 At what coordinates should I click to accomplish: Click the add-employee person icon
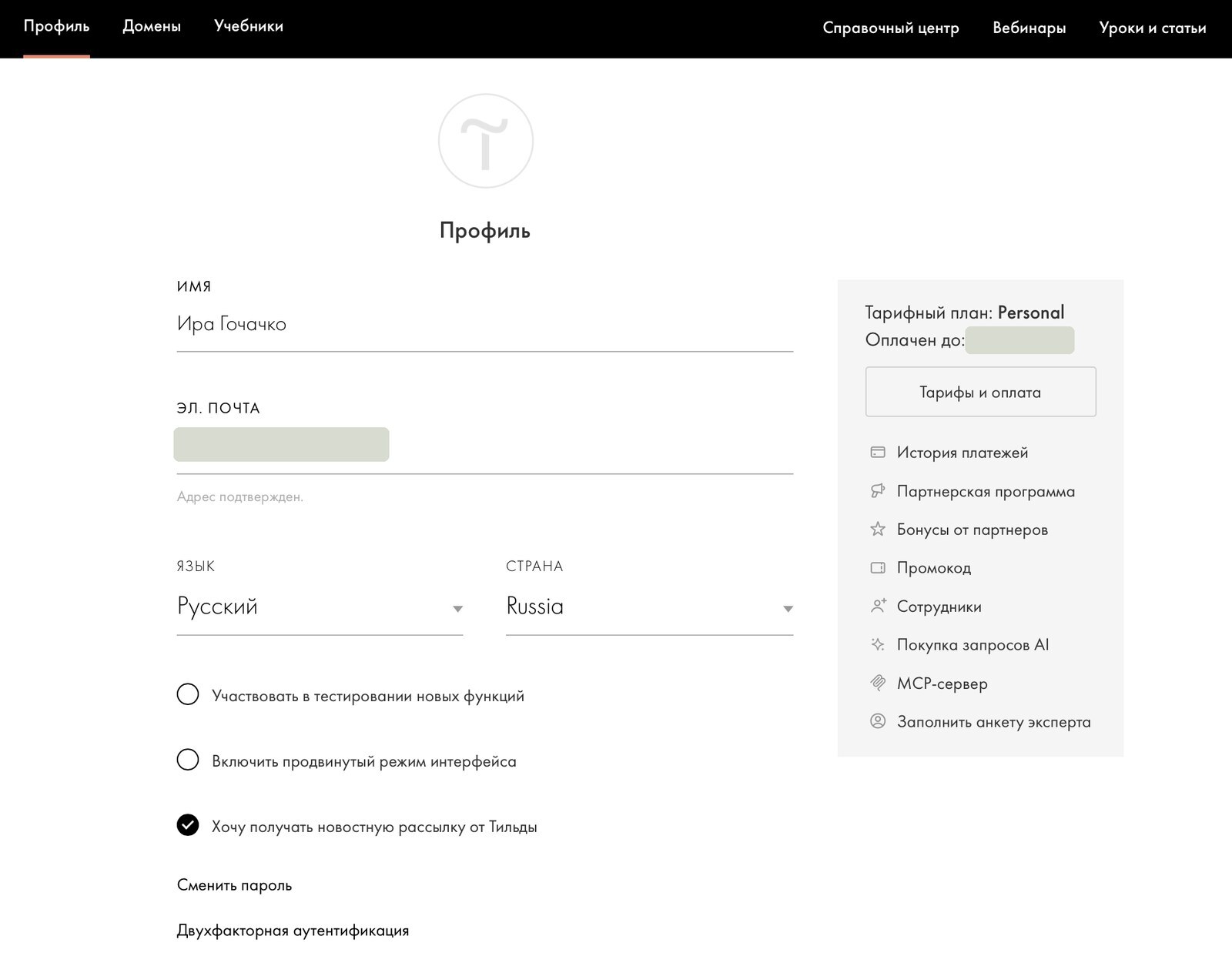click(877, 606)
